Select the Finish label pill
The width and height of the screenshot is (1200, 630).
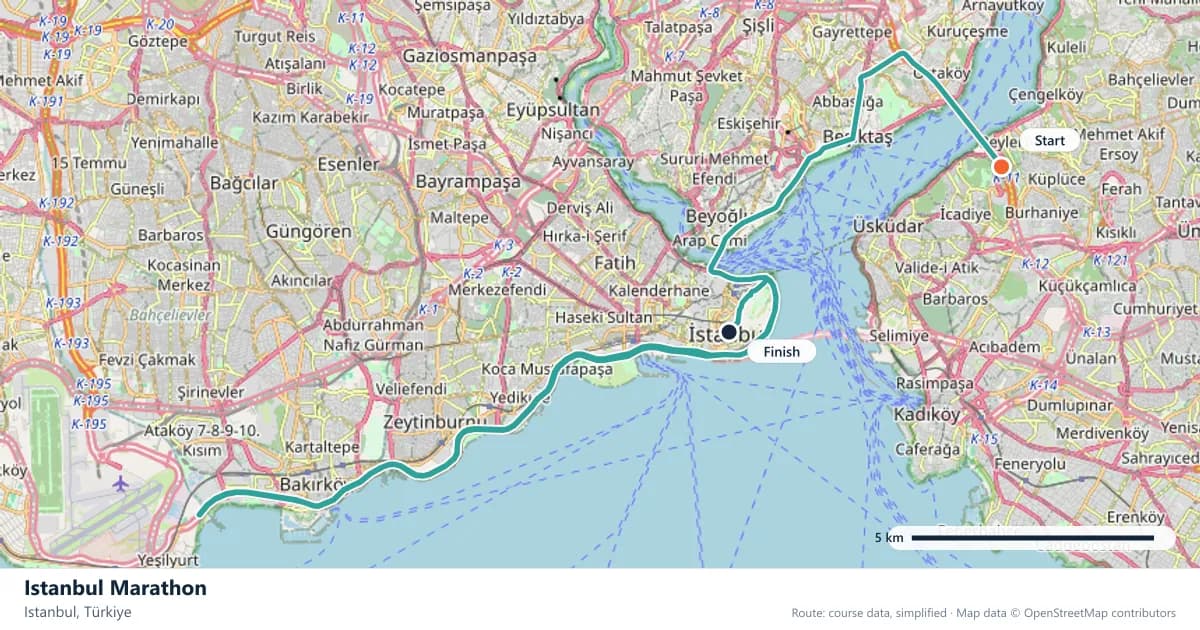click(x=781, y=352)
